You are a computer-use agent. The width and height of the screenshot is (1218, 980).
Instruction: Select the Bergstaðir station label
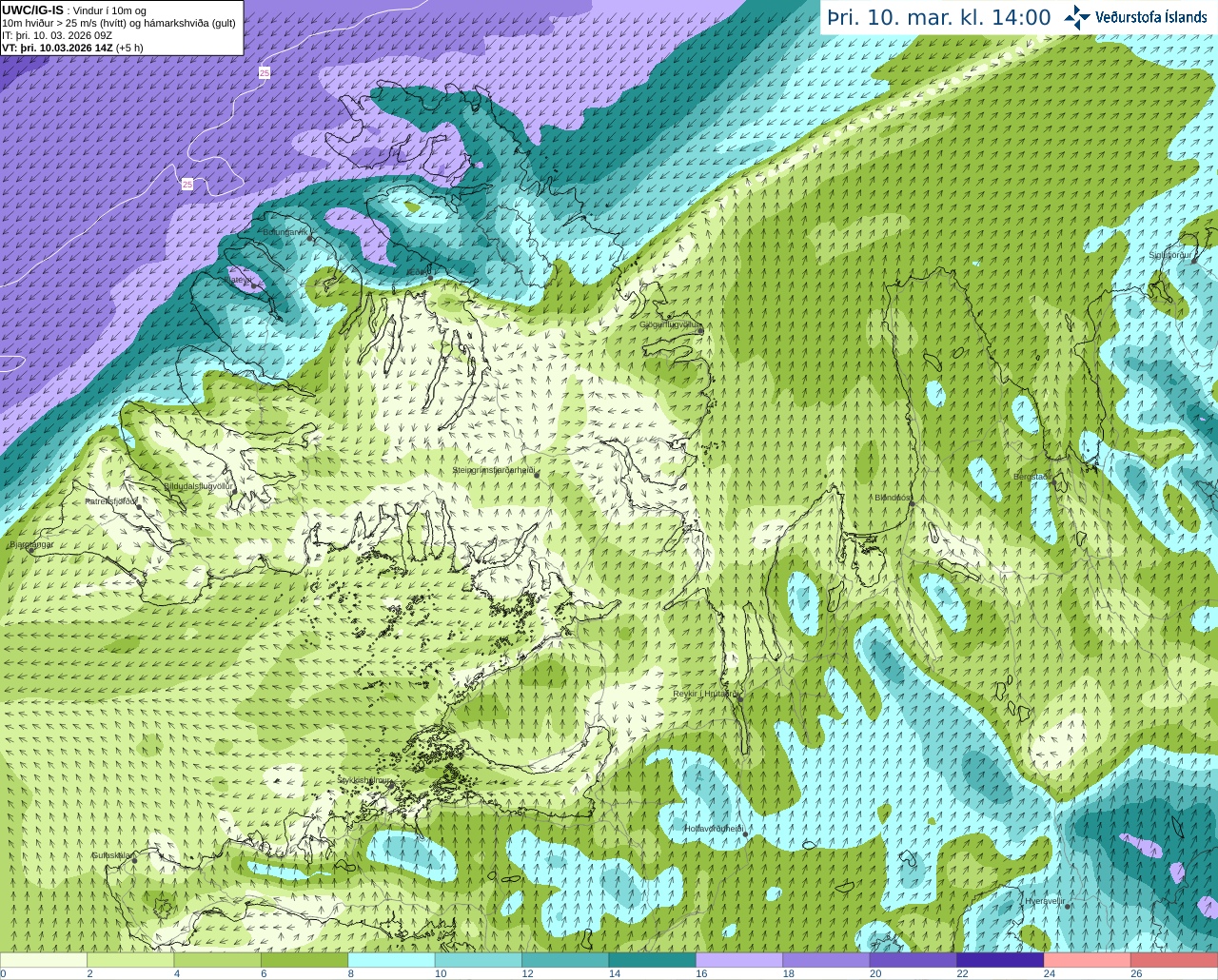(x=1031, y=477)
